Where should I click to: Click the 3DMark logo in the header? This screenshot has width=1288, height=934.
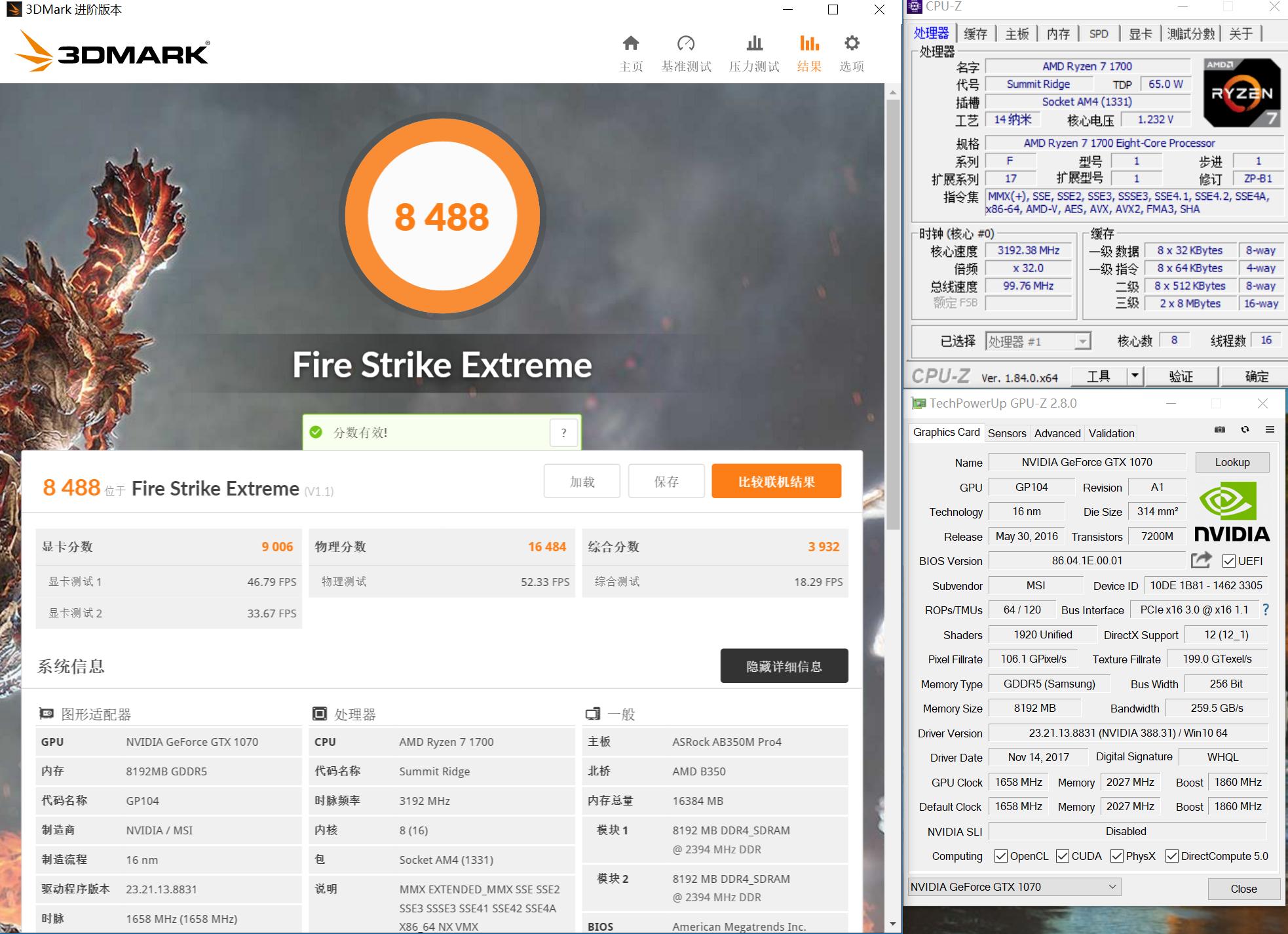pos(112,51)
